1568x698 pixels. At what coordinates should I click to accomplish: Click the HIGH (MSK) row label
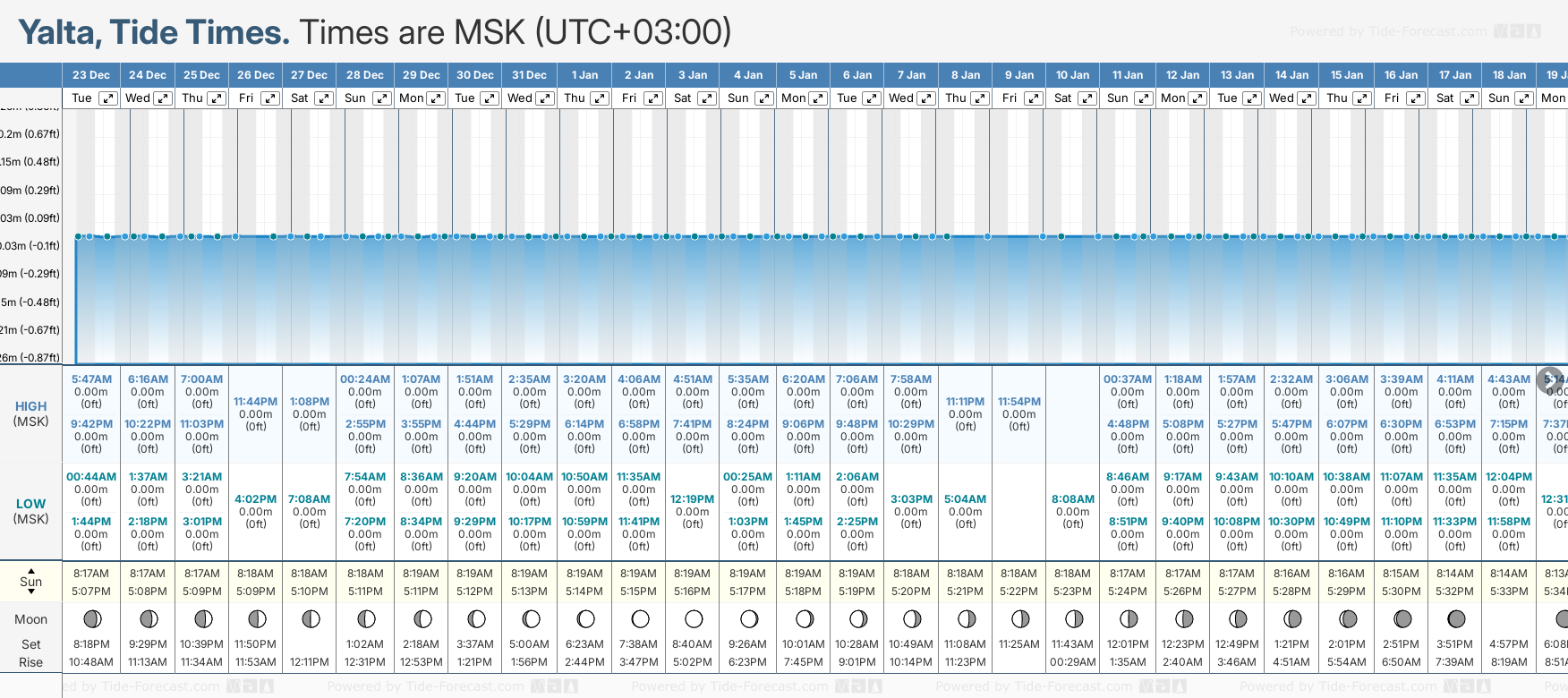click(x=30, y=413)
